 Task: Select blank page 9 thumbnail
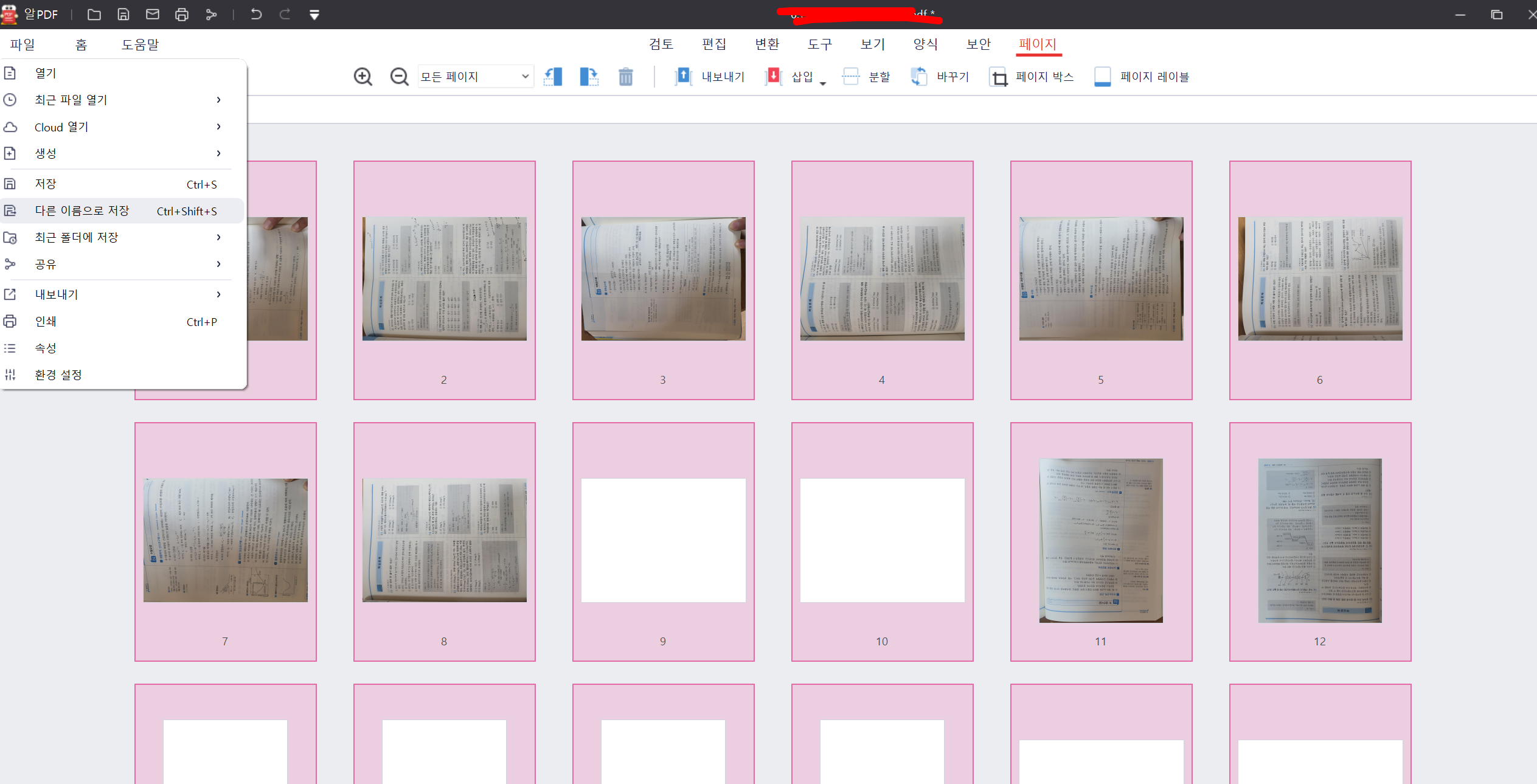[x=664, y=541]
